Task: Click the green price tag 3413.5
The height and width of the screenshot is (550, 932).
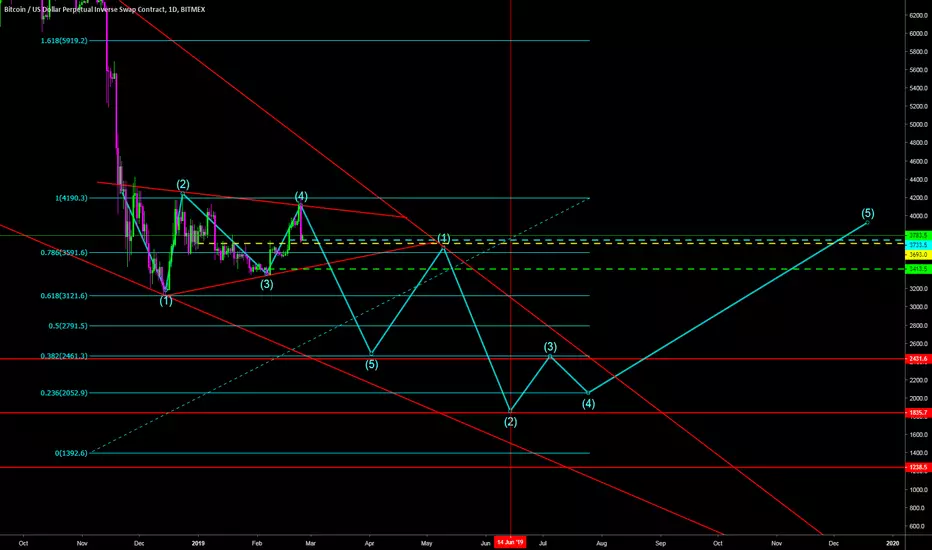Action: [918, 269]
